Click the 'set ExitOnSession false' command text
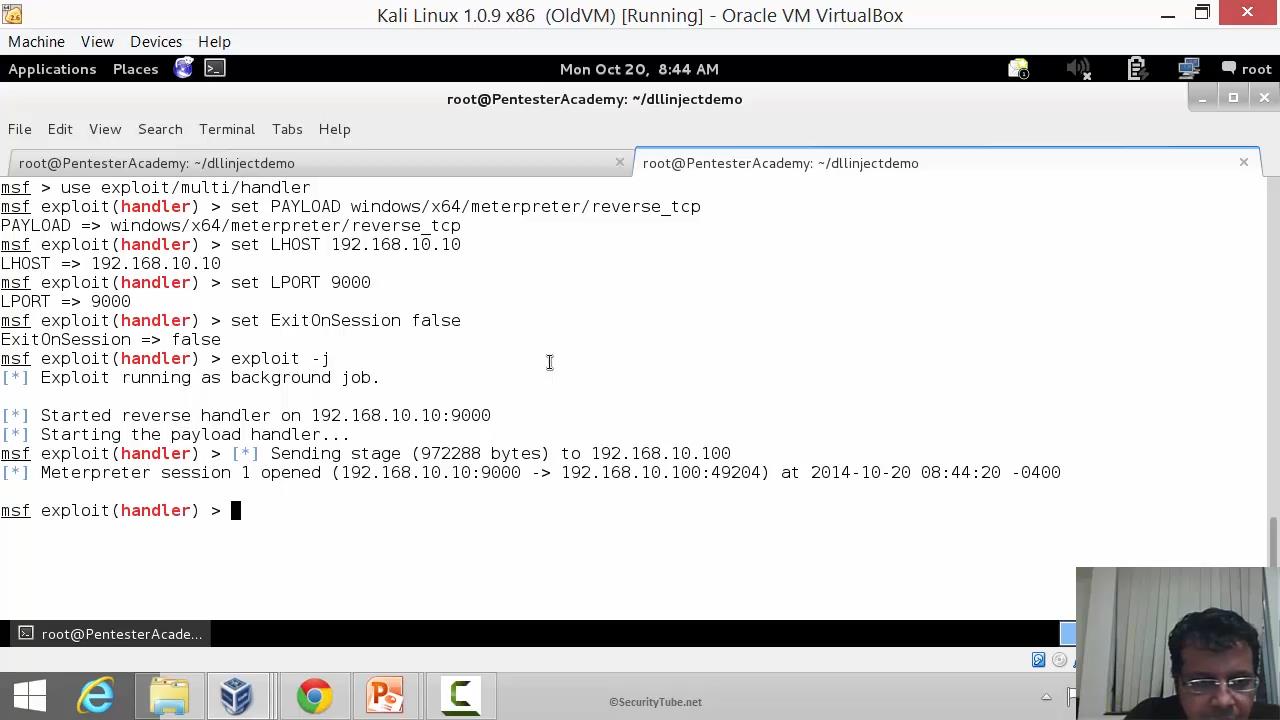 [x=346, y=321]
